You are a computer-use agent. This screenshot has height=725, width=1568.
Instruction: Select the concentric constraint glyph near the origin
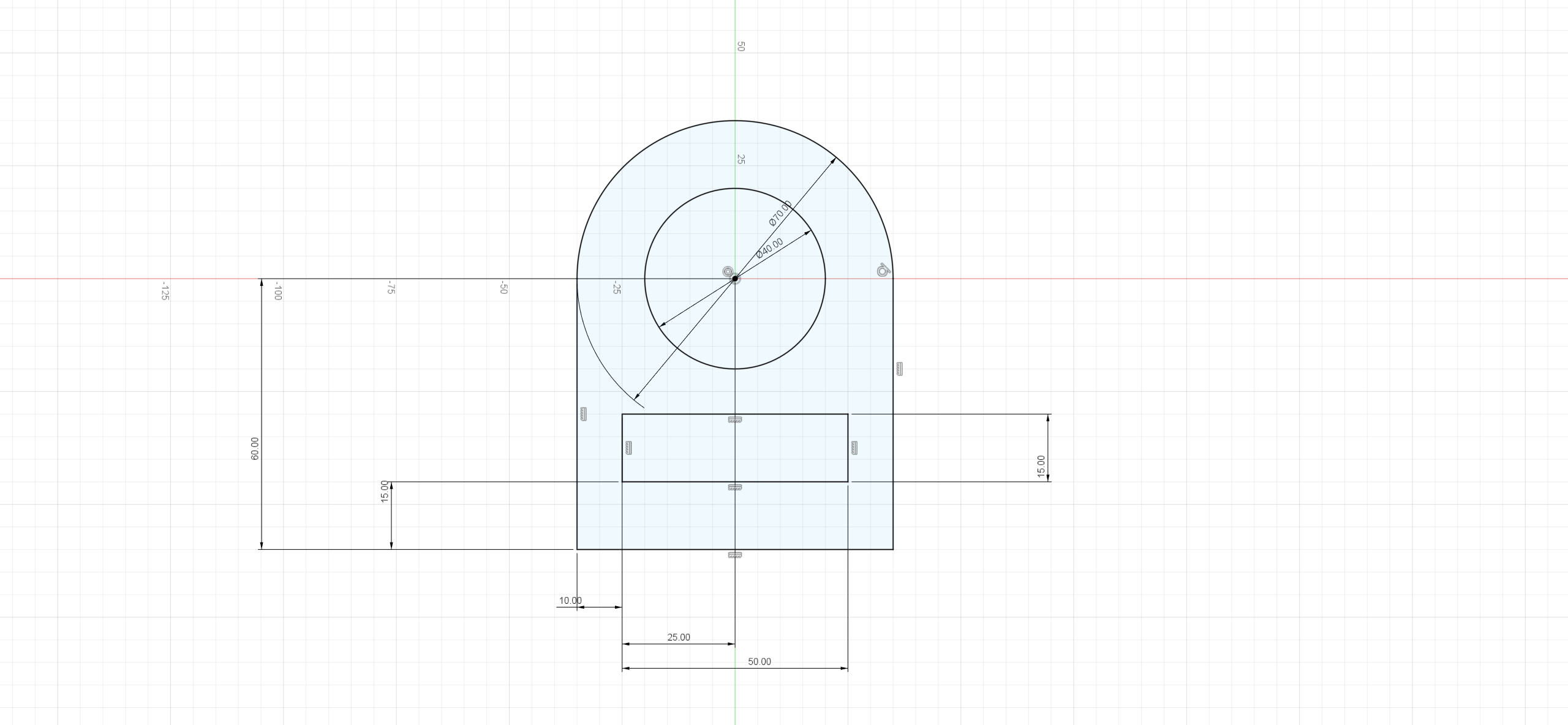(728, 271)
